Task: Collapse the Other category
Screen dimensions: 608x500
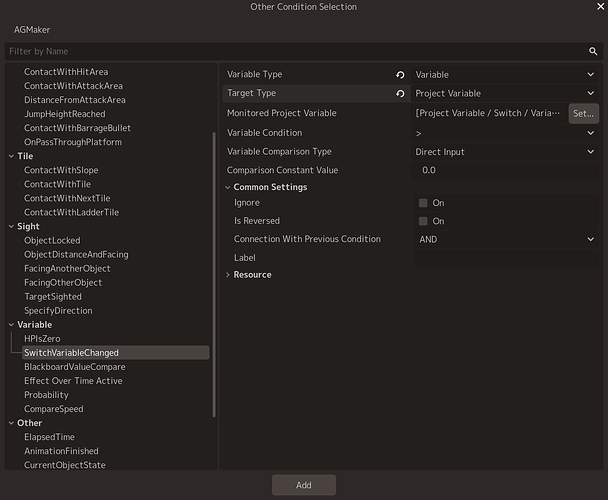Action: pyautogui.click(x=11, y=423)
